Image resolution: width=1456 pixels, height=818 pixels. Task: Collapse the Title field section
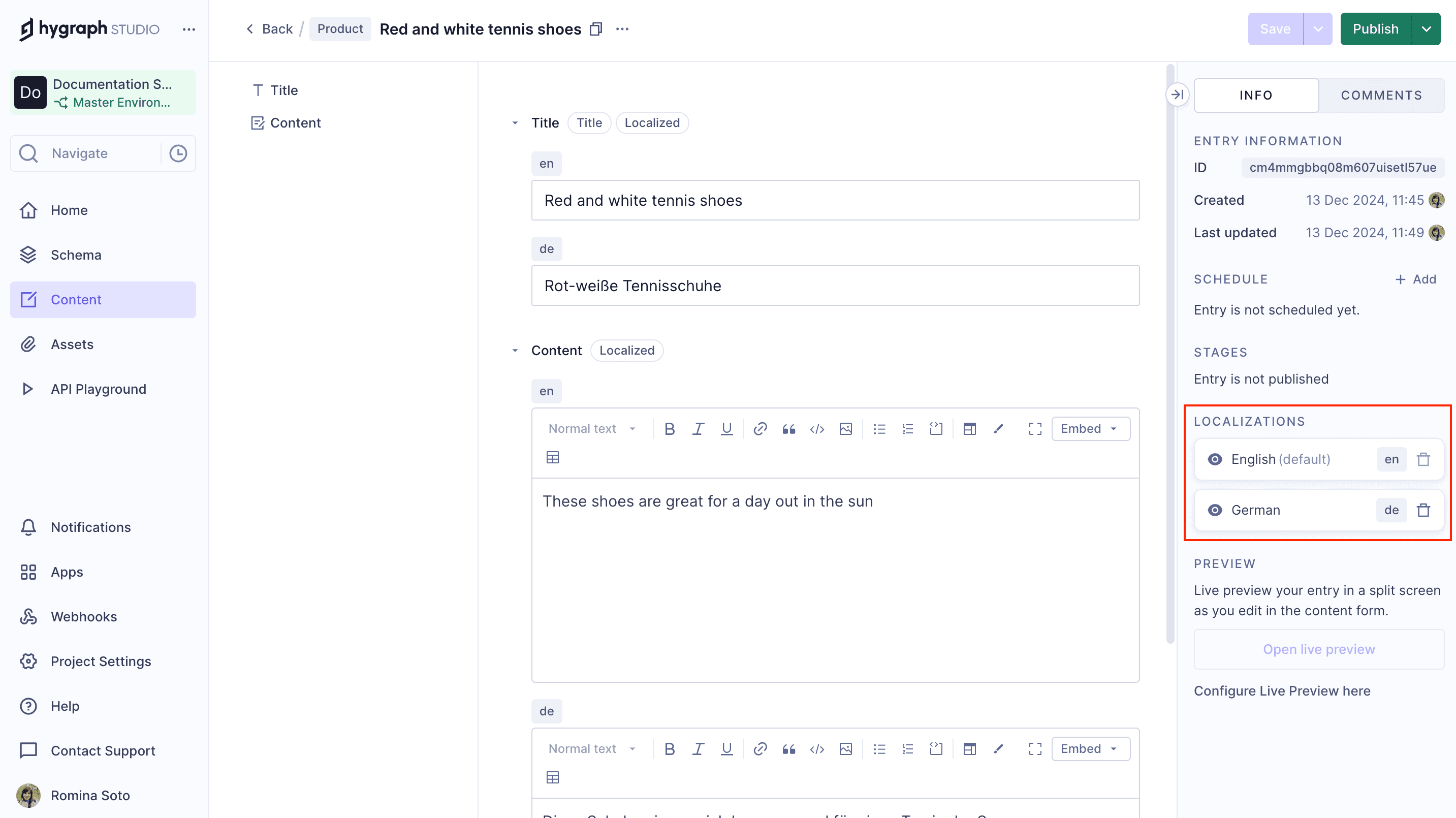point(515,122)
